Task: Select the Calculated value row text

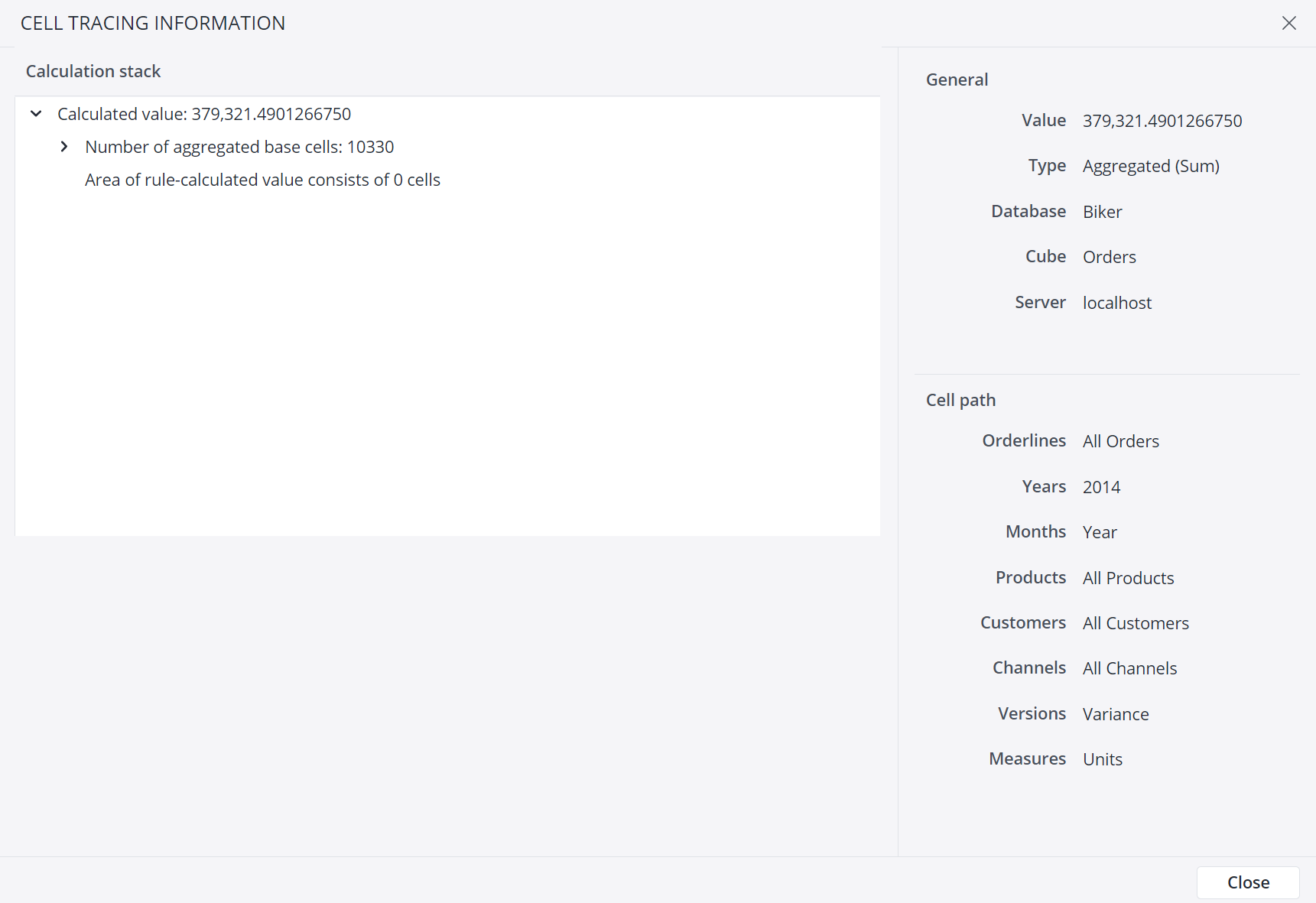Action: click(204, 114)
